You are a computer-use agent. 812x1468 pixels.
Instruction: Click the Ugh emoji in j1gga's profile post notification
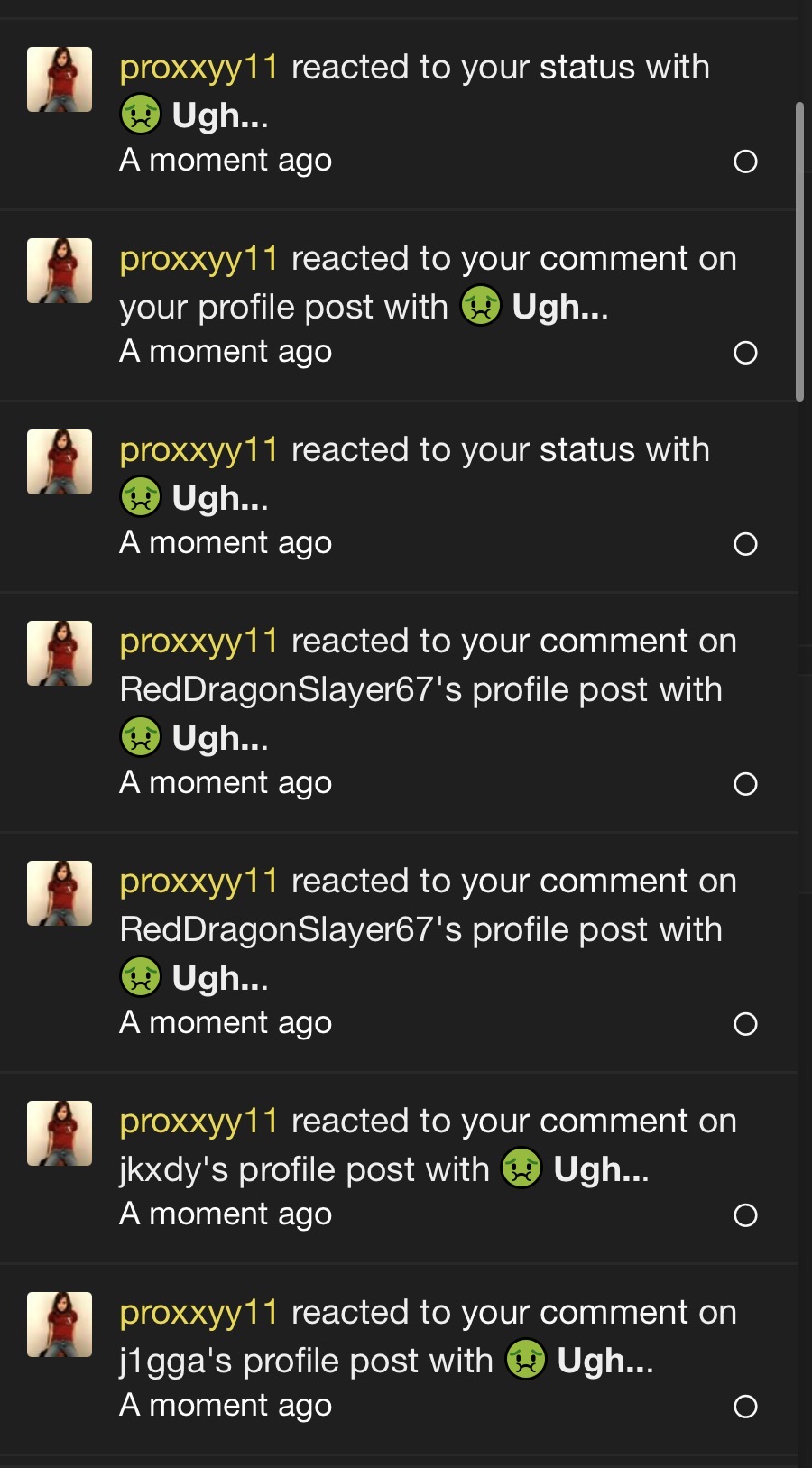[x=526, y=1360]
